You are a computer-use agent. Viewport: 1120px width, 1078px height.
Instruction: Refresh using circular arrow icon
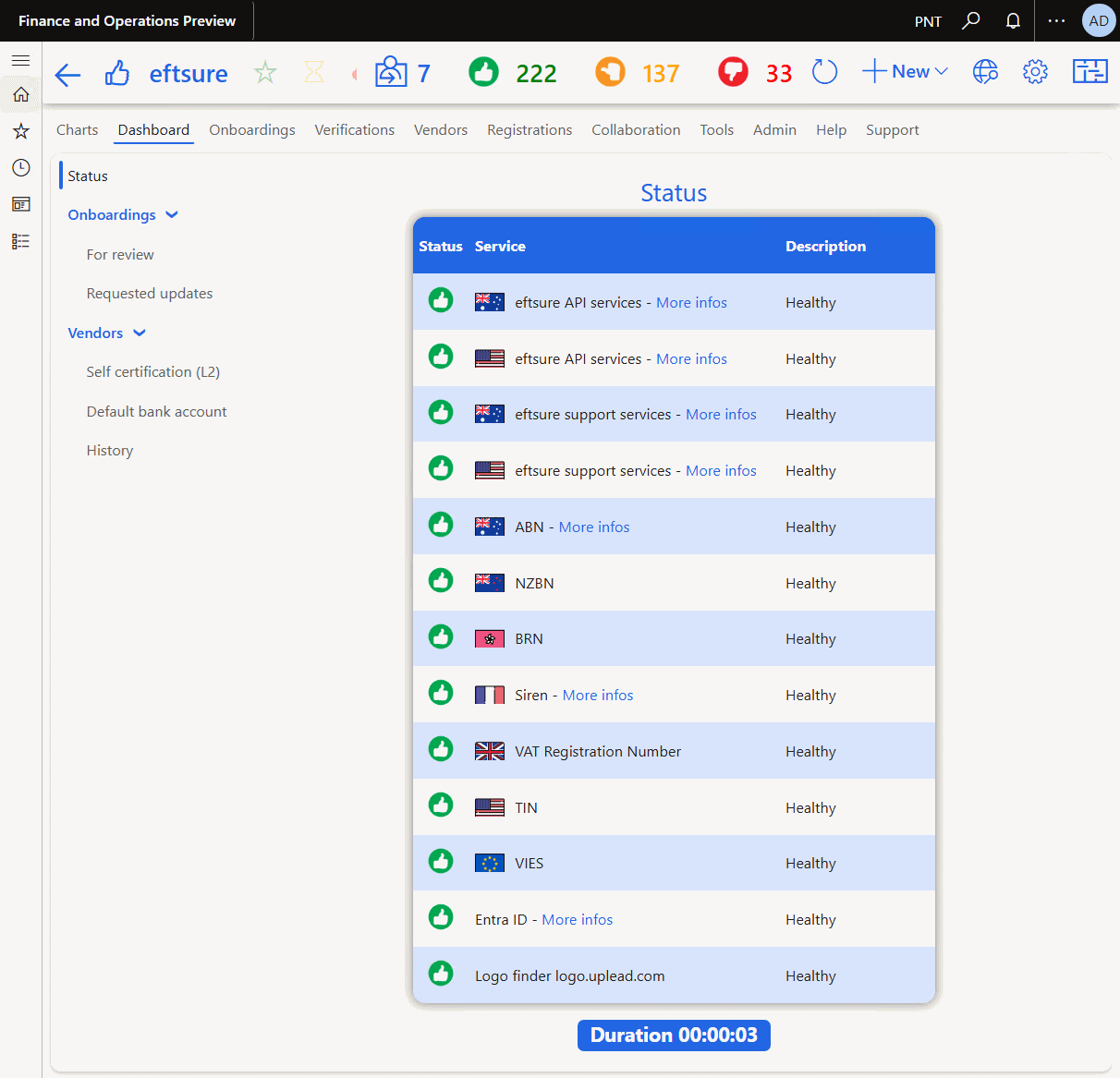pos(824,72)
